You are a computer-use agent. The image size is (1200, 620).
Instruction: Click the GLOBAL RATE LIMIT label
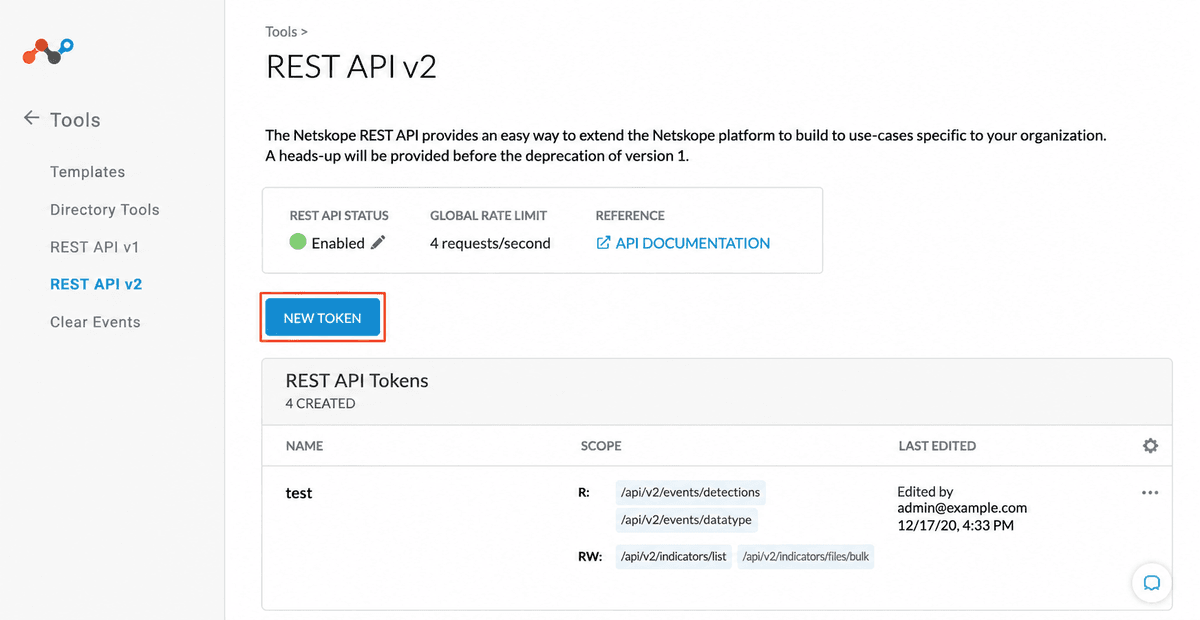point(488,215)
